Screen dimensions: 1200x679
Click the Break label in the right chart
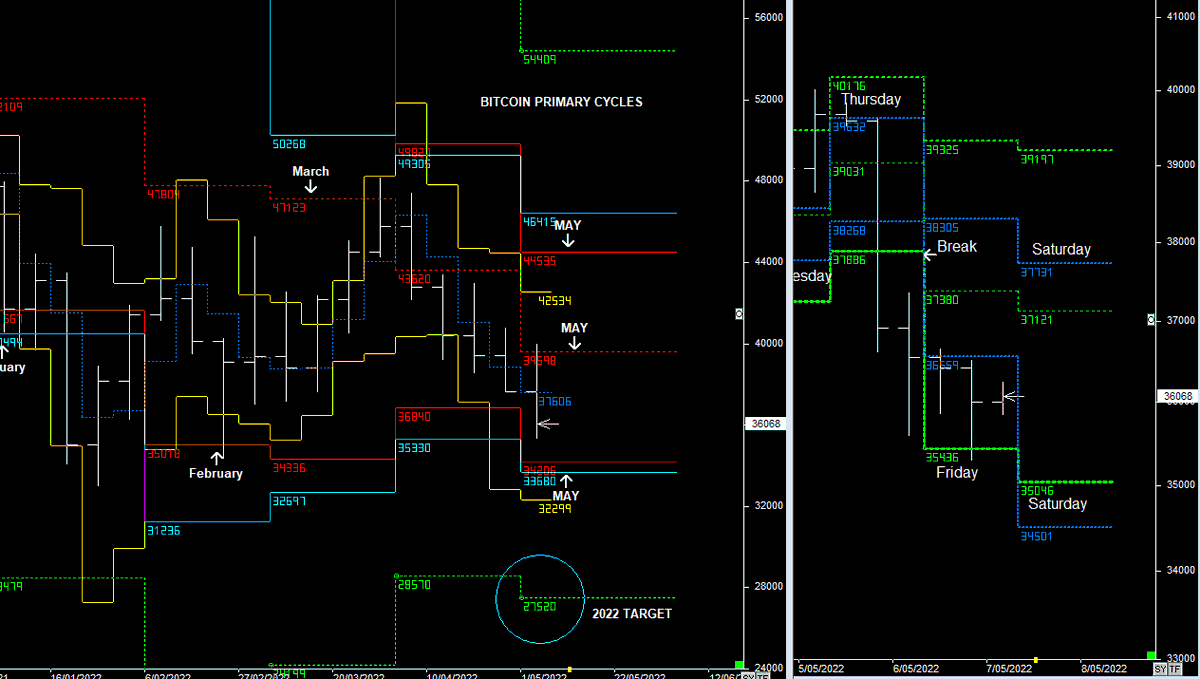[957, 247]
